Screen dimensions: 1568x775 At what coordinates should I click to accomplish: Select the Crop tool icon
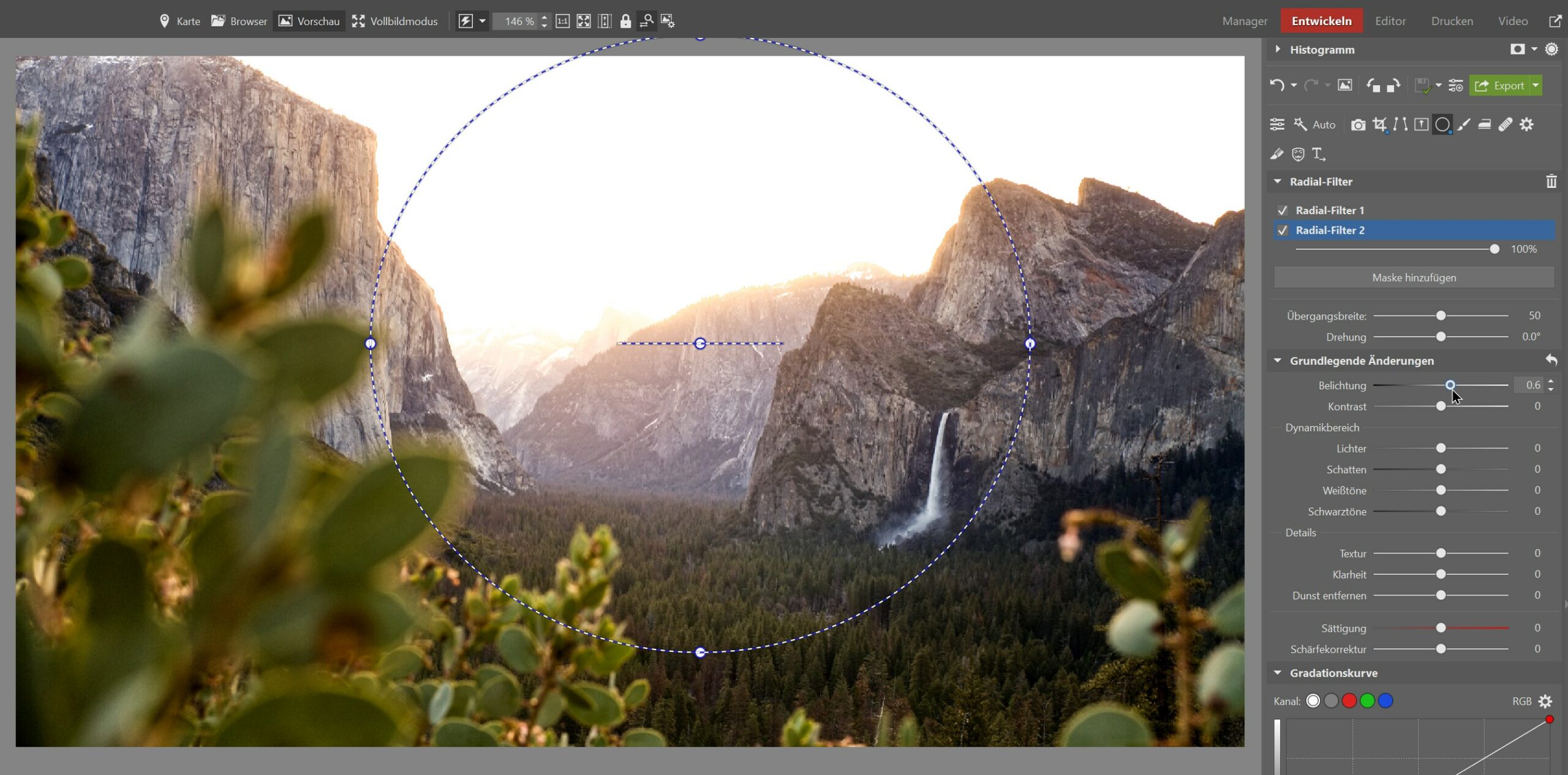pos(1379,125)
